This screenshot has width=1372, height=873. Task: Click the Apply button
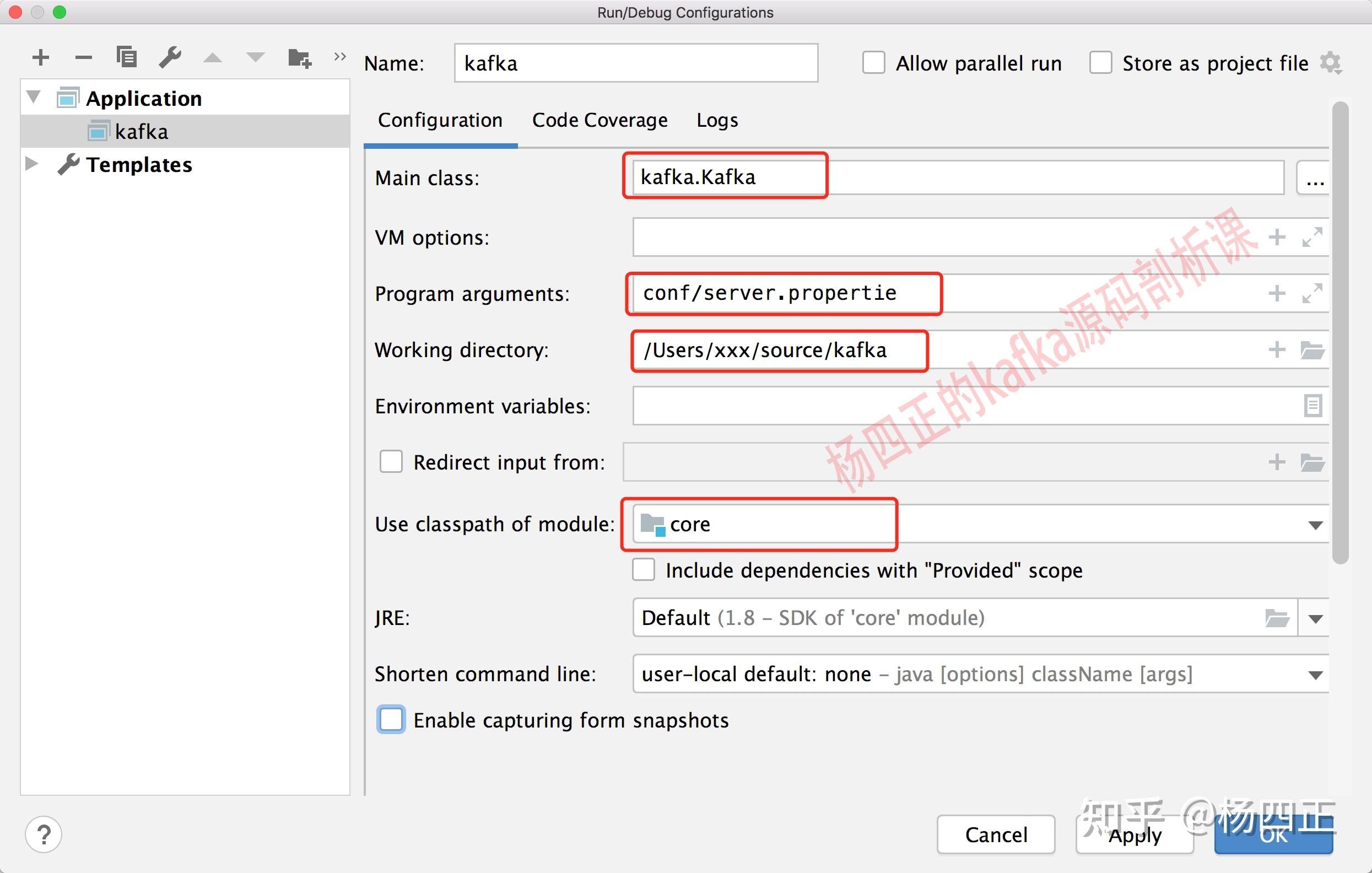pos(1135,835)
